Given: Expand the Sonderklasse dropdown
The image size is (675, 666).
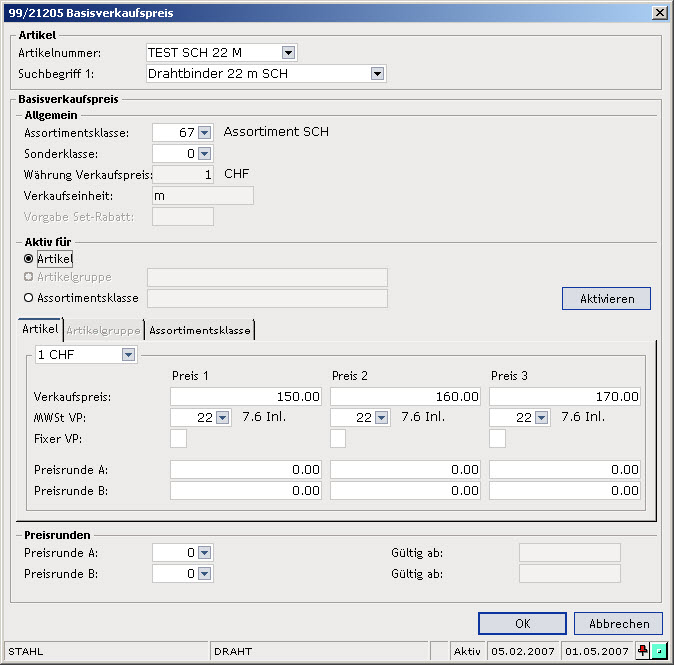Looking at the screenshot, I should (204, 153).
